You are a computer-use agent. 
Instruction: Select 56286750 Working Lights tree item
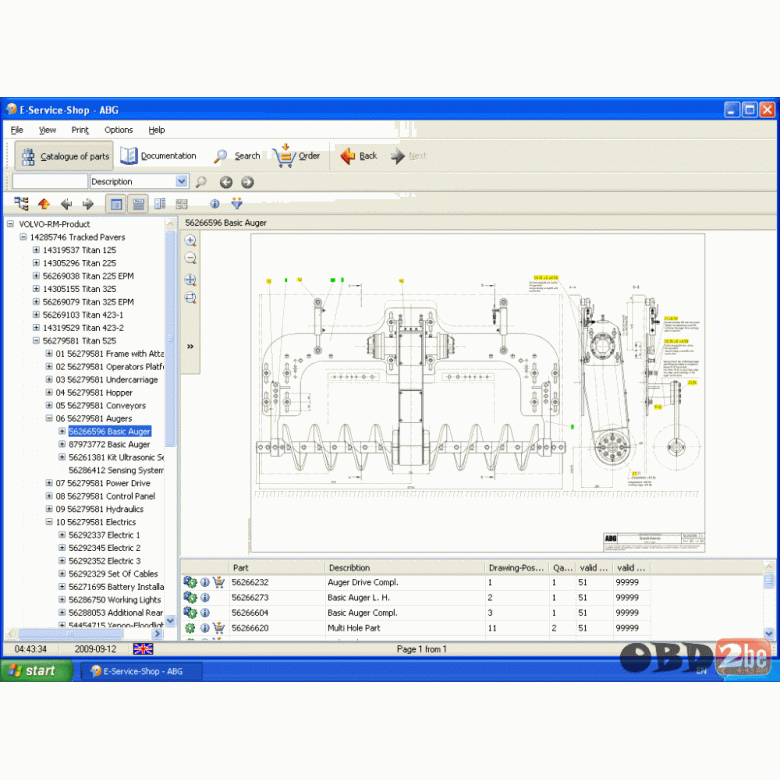pos(115,599)
